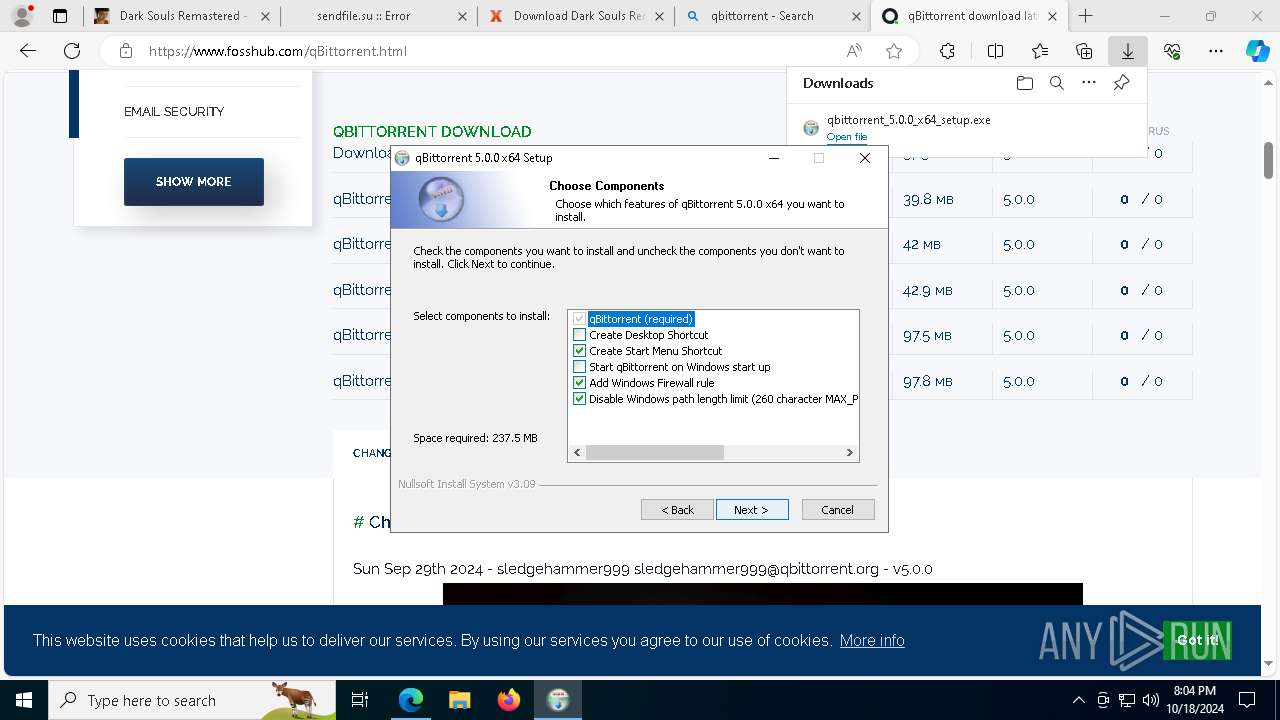Uncheck Disable Windows path length limit
The width and height of the screenshot is (1280, 720).
(x=579, y=399)
